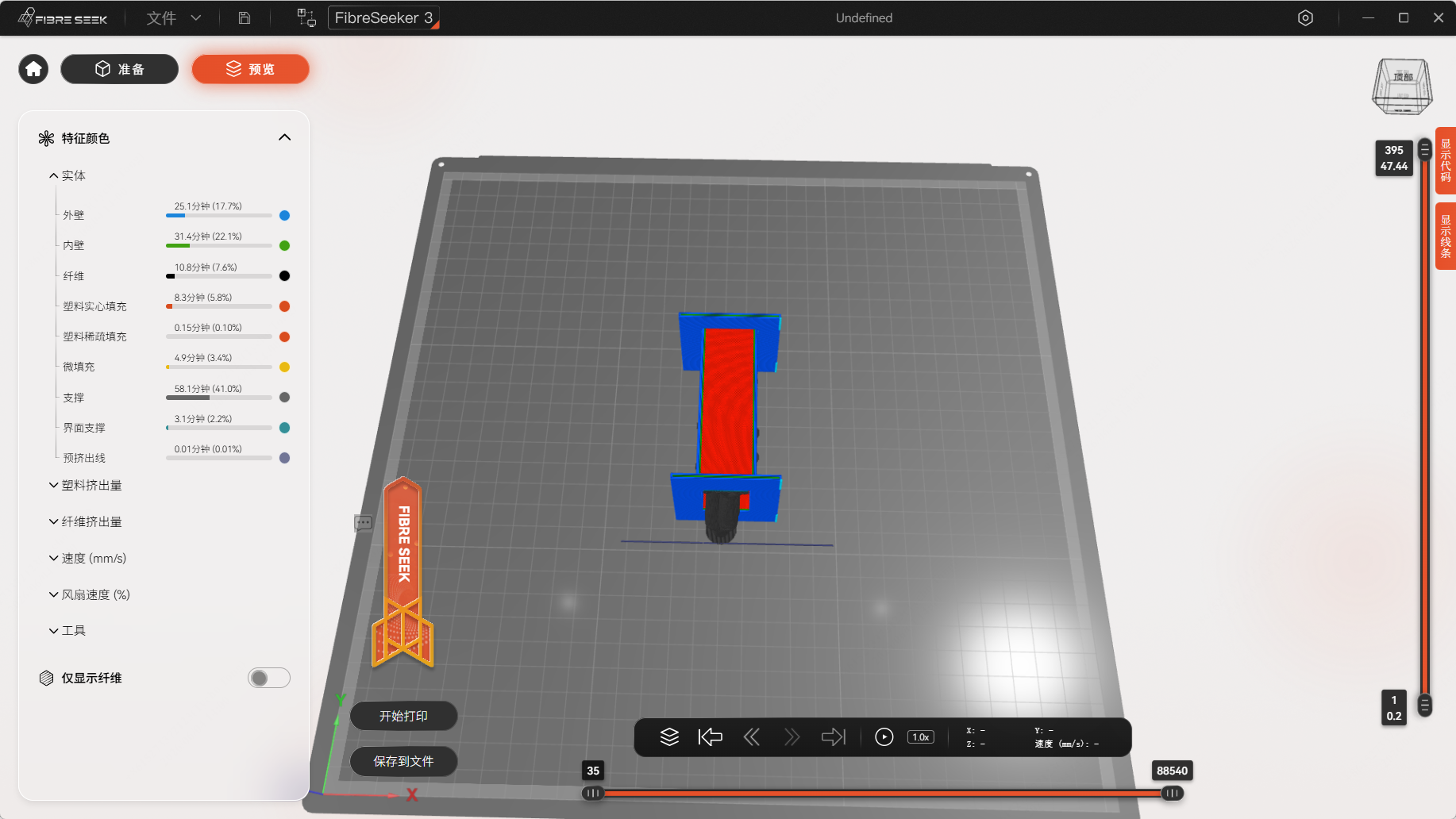Click the save file icon in title bar
Image resolution: width=1456 pixels, height=819 pixels.
[x=245, y=17]
